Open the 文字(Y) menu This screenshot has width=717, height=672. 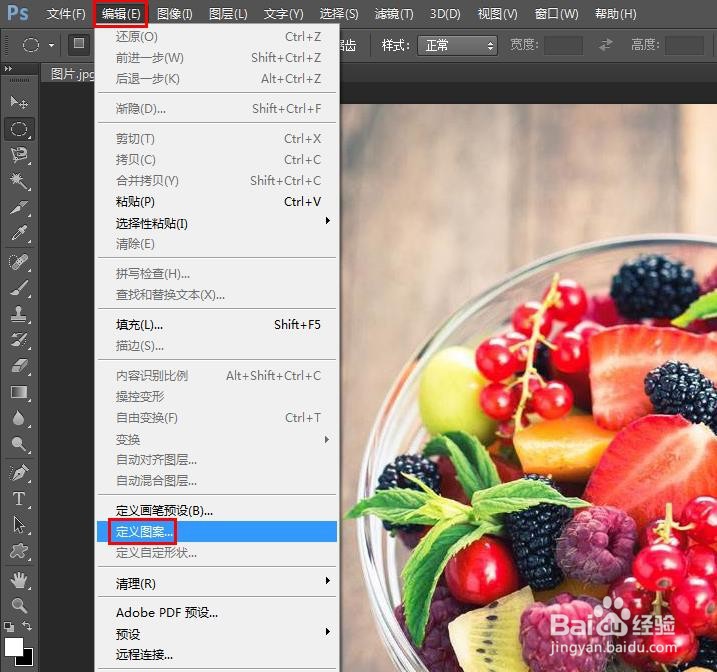point(284,14)
